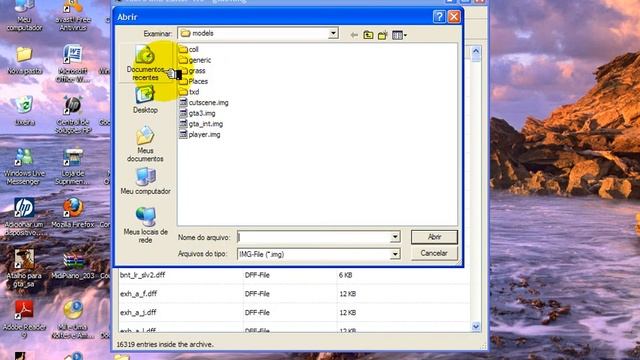
Task: Select Meu computador in the places bar
Action: pyautogui.click(x=145, y=181)
